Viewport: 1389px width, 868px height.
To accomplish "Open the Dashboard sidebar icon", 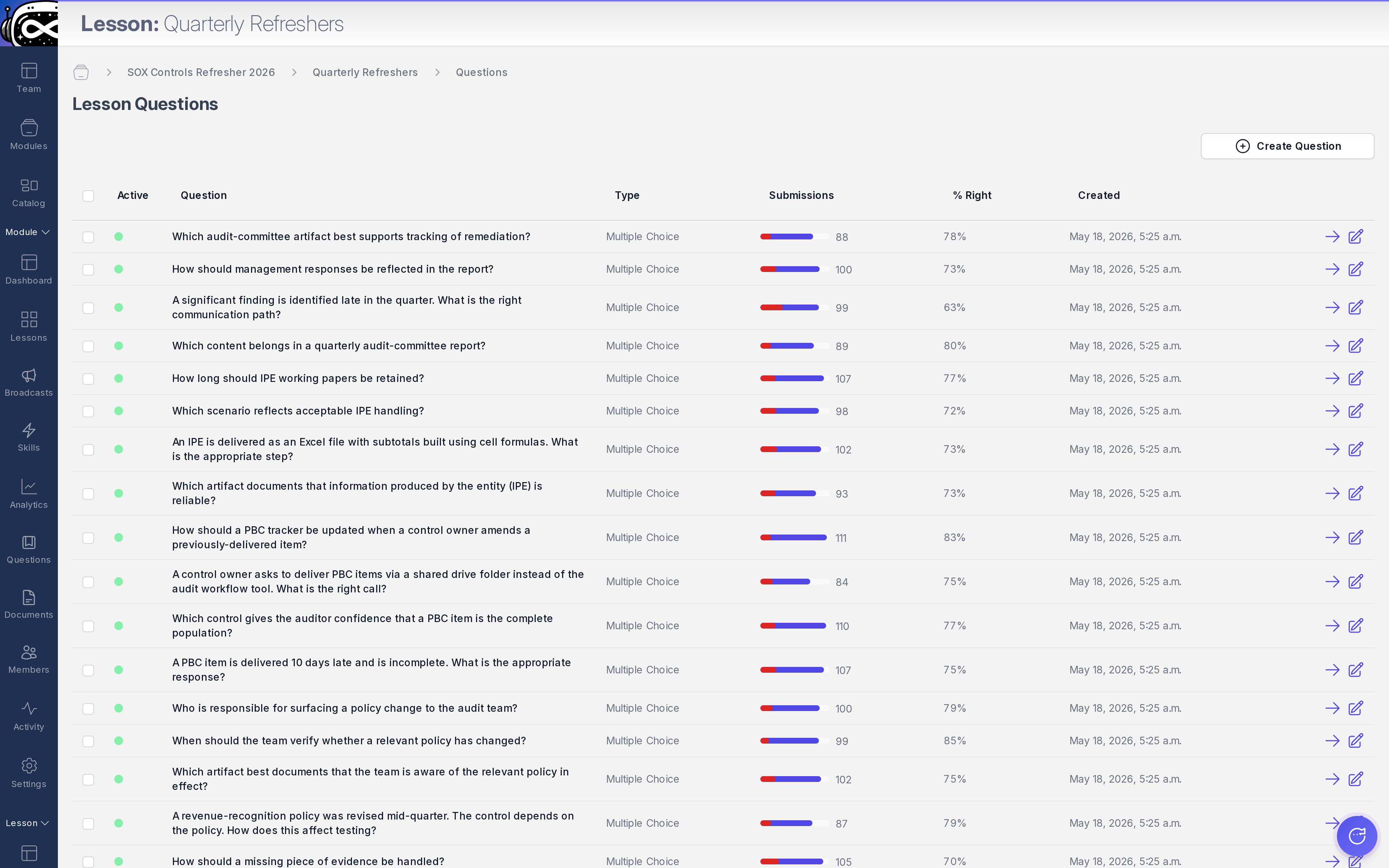I will tap(29, 269).
